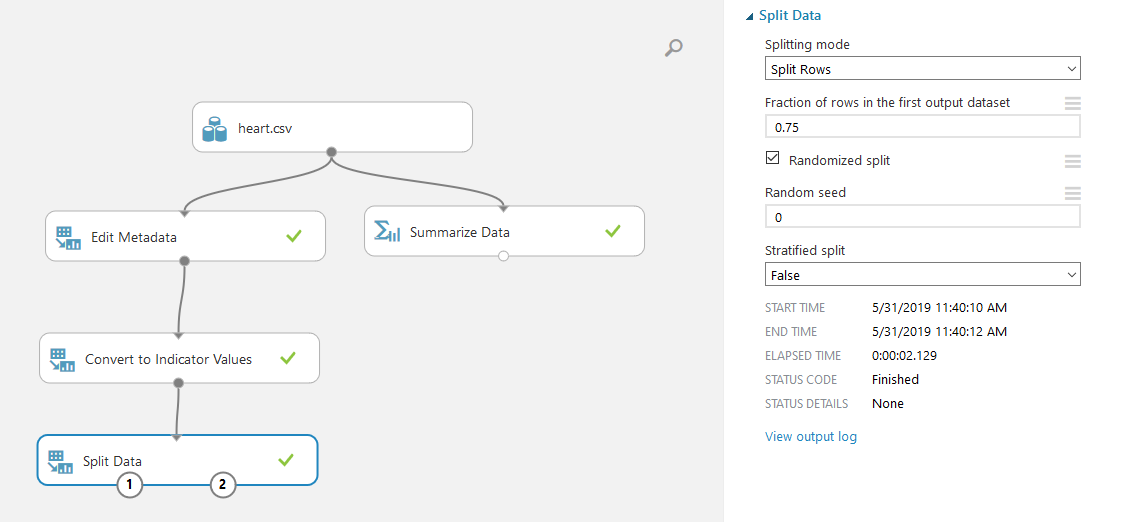Click STATUS DETAILS value None
The width and height of the screenshot is (1132, 522).
888,404
